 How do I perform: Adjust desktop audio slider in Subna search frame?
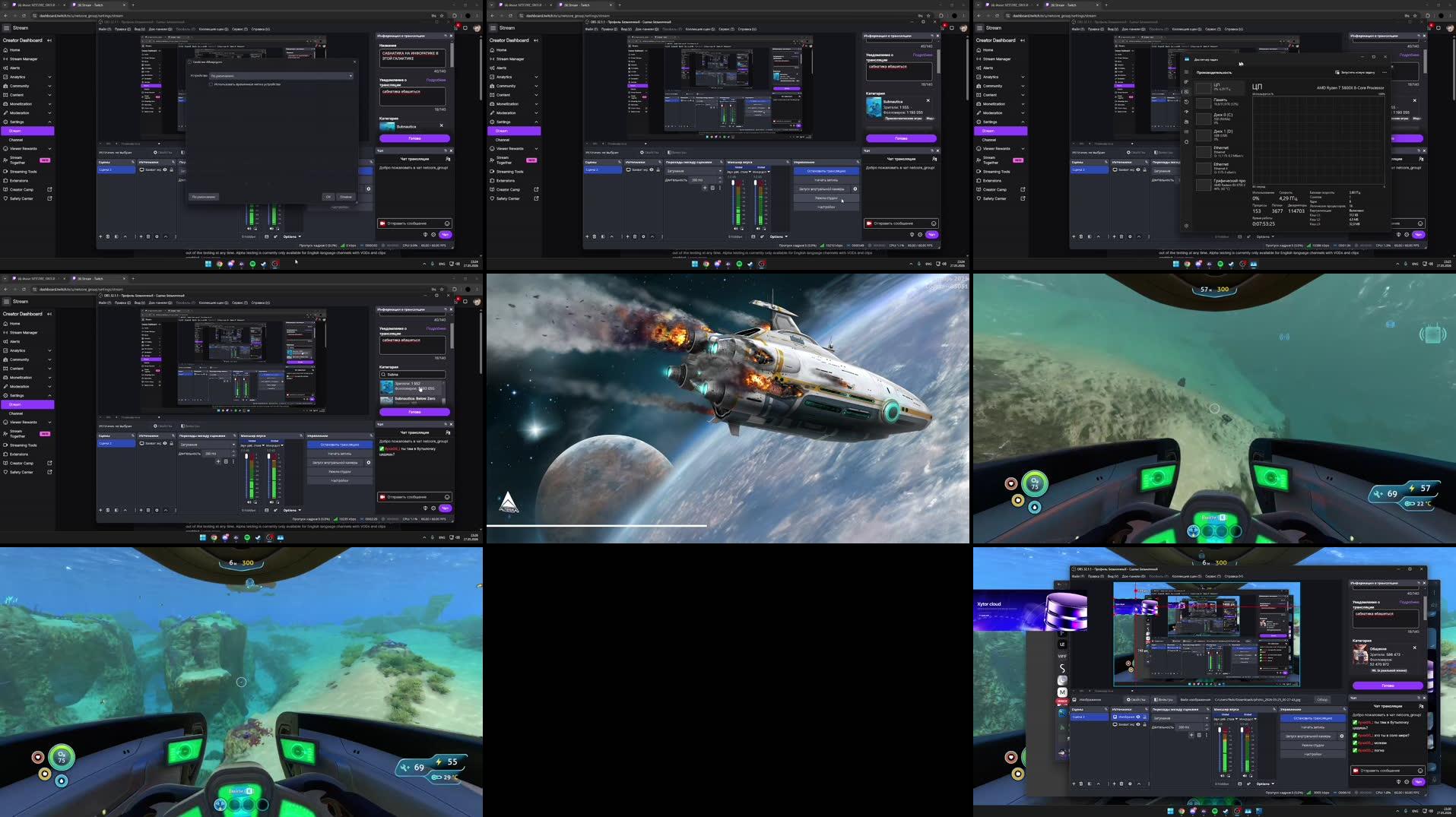(246, 476)
